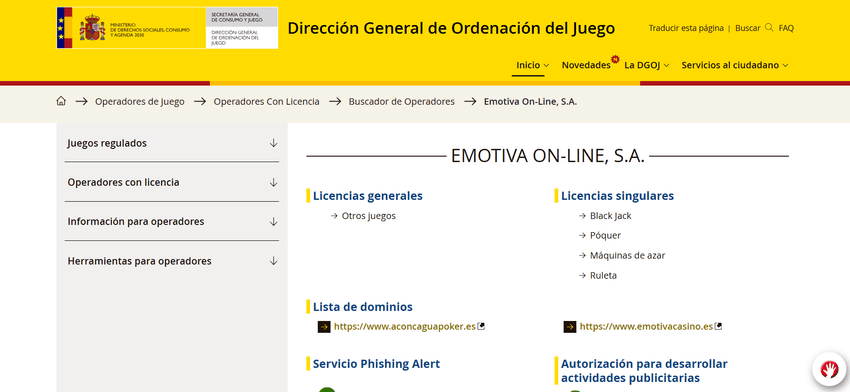Viewport: 850px width, 392px height.
Task: Open the home icon in the breadcrumb
Action: (61, 101)
